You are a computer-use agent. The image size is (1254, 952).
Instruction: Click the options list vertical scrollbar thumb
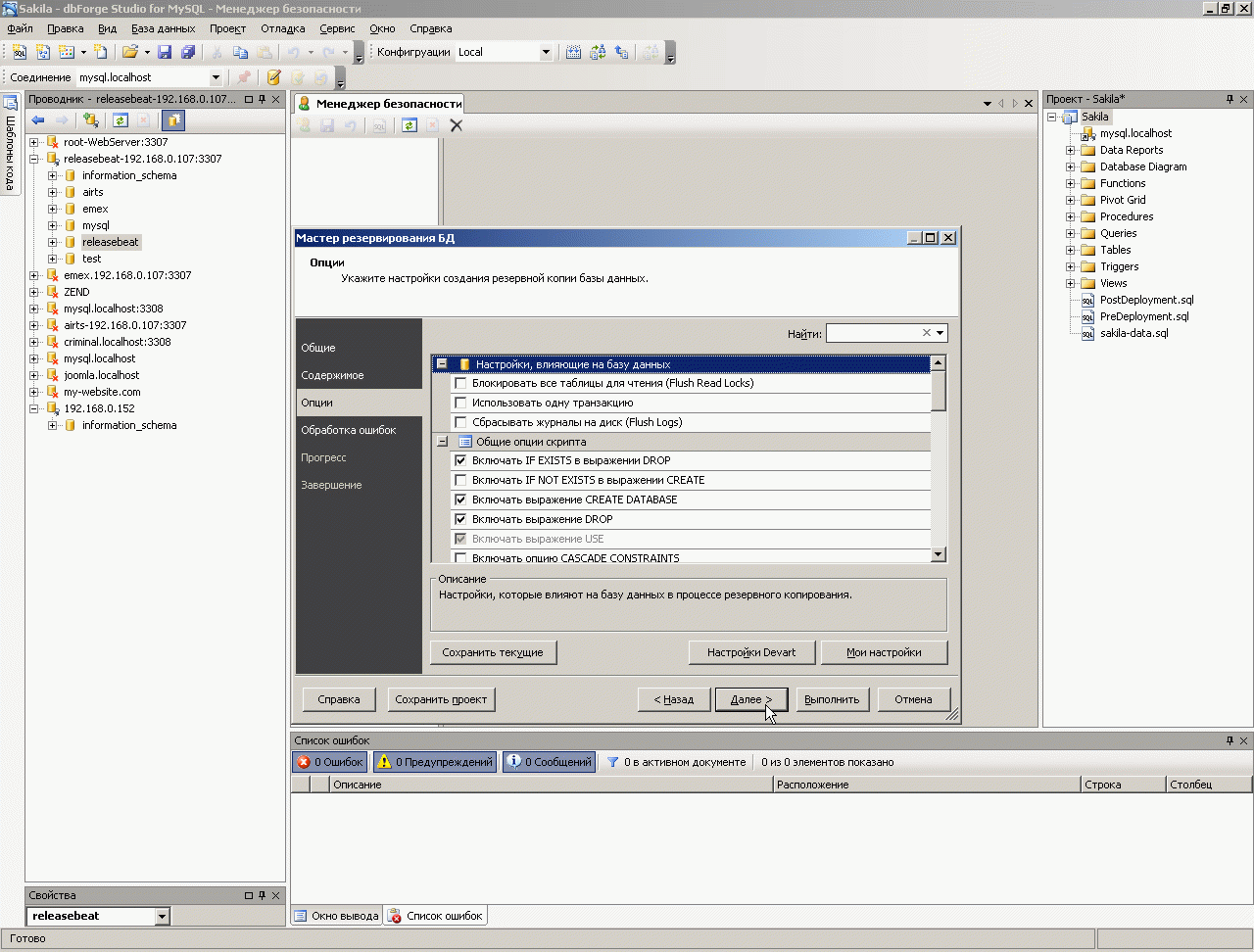pos(938,392)
